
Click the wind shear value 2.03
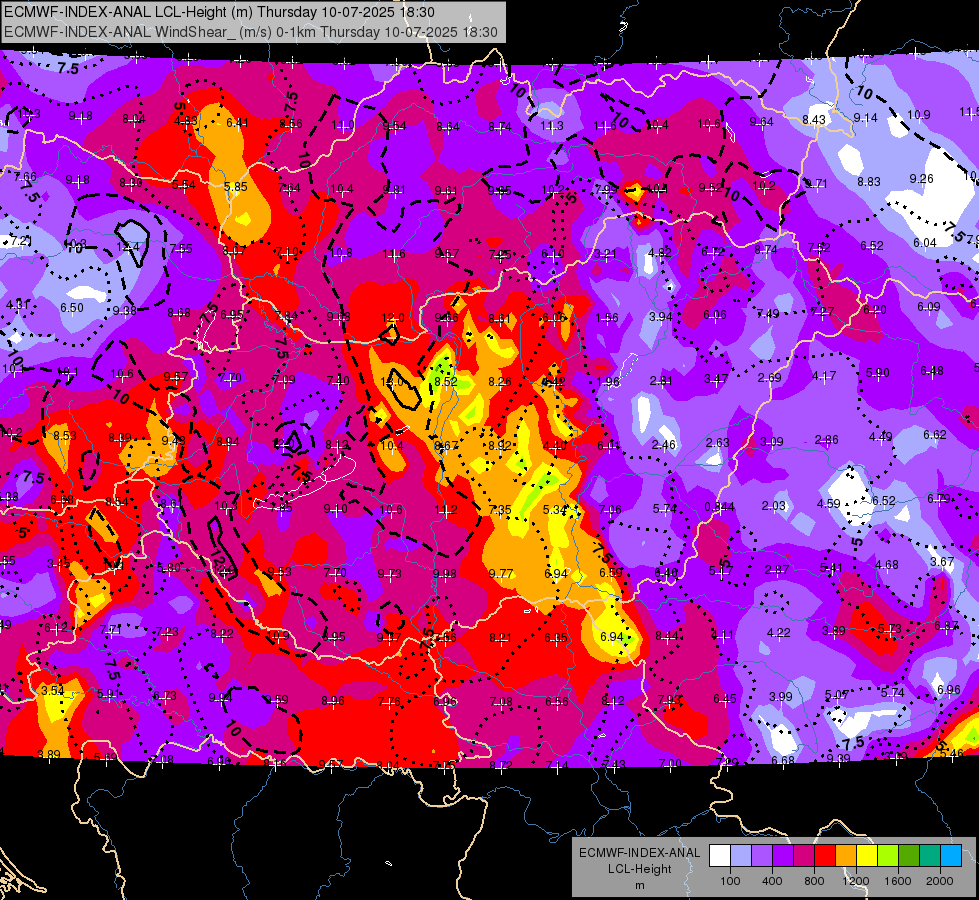[773, 505]
